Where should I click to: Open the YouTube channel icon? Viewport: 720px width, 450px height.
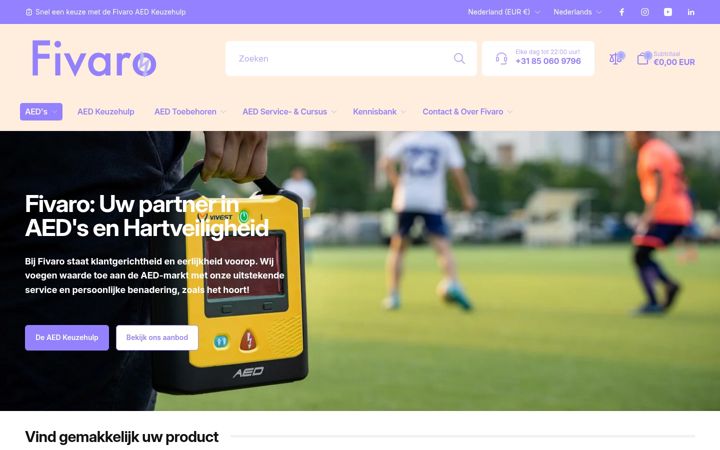668,12
